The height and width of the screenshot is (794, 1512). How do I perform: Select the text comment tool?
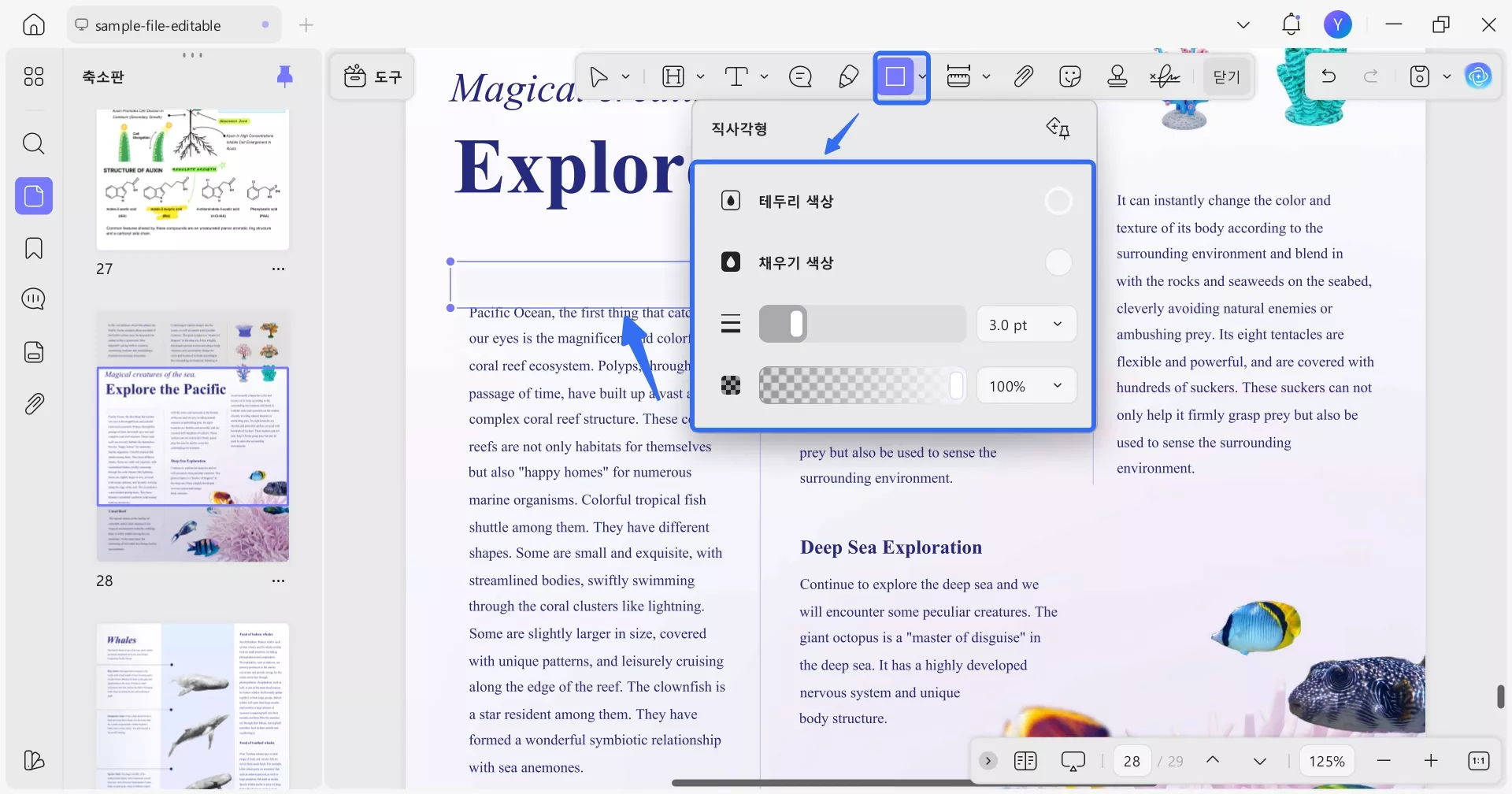pos(736,76)
